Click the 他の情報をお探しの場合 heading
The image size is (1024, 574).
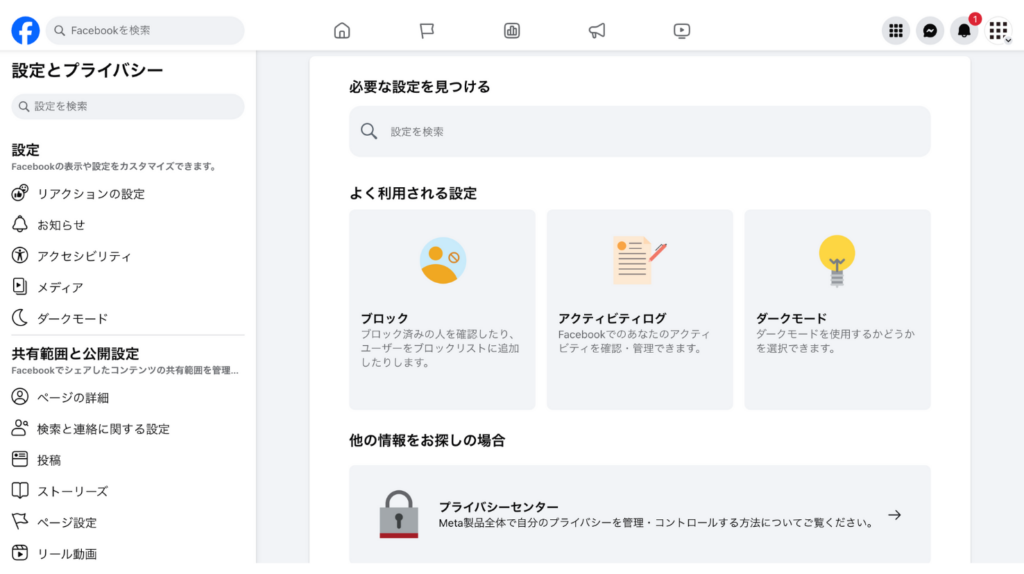(427, 440)
